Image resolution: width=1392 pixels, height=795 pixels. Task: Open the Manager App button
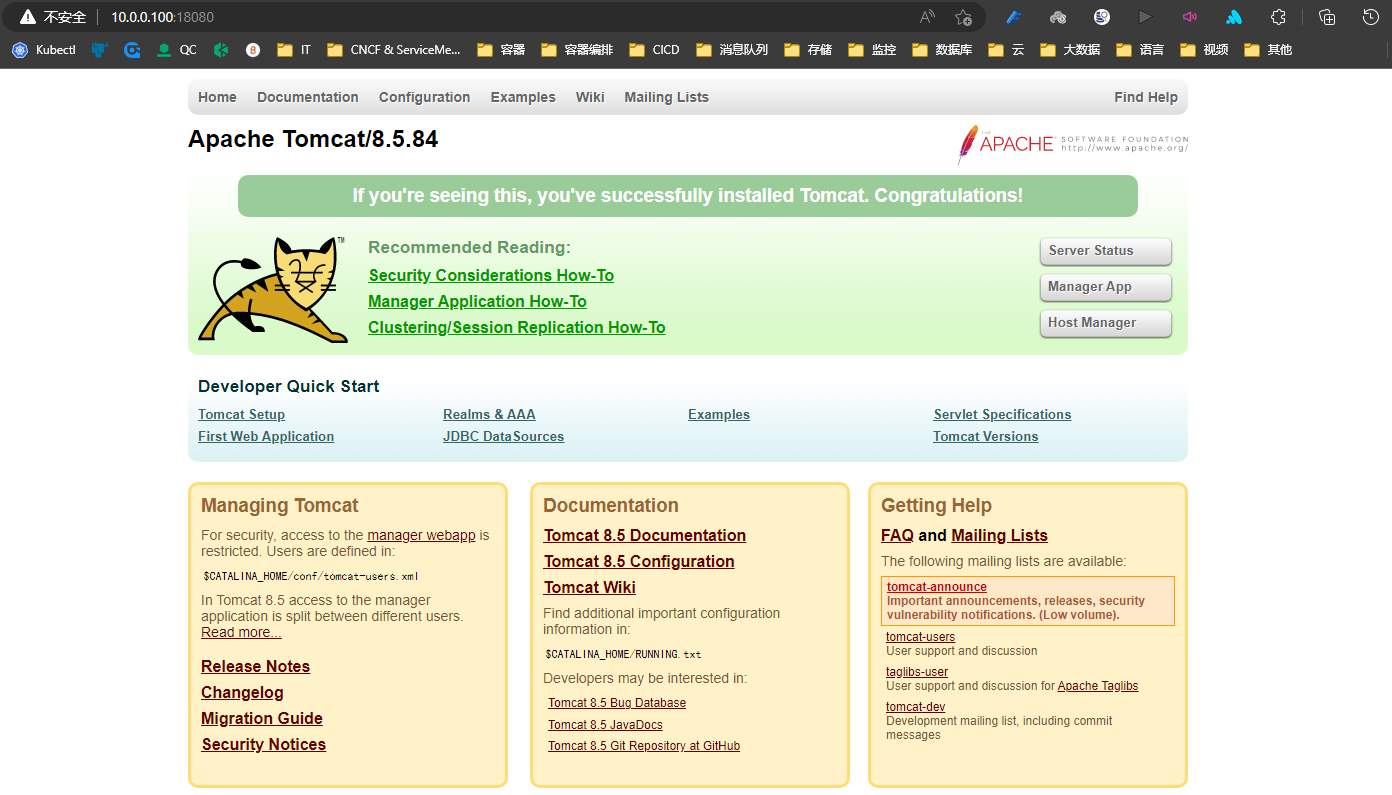(1105, 287)
